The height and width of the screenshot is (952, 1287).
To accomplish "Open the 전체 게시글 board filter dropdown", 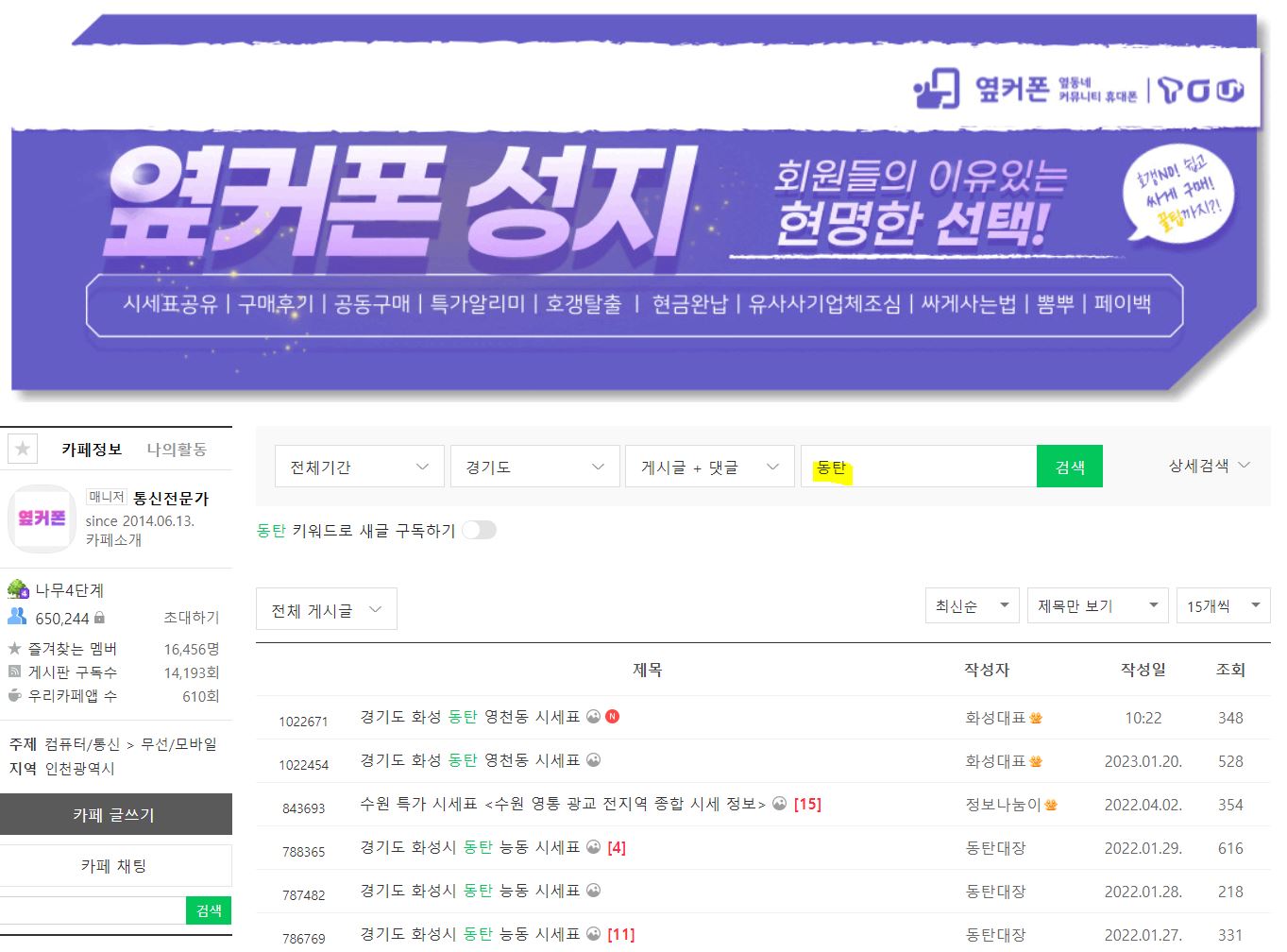I will click(327, 610).
